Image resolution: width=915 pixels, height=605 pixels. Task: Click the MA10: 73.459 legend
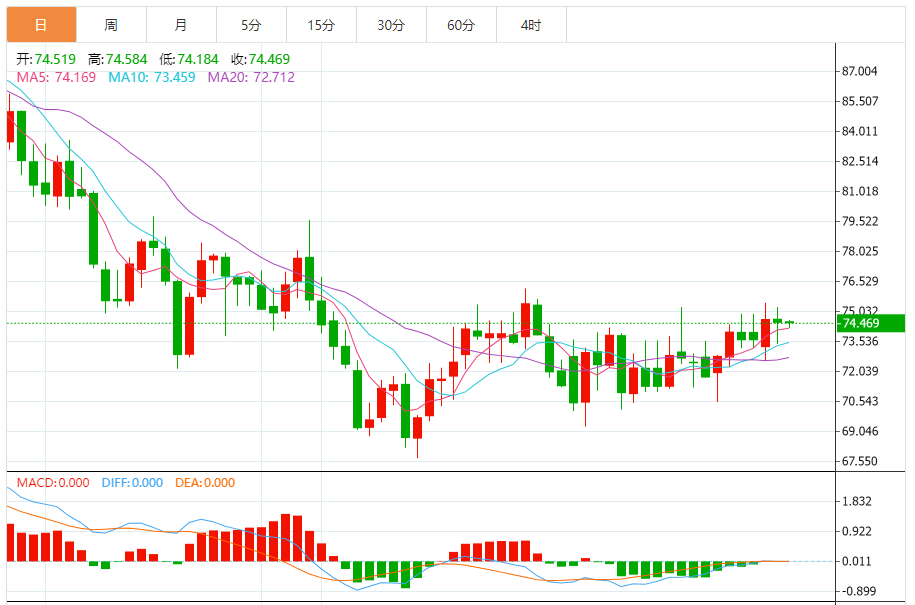click(152, 77)
